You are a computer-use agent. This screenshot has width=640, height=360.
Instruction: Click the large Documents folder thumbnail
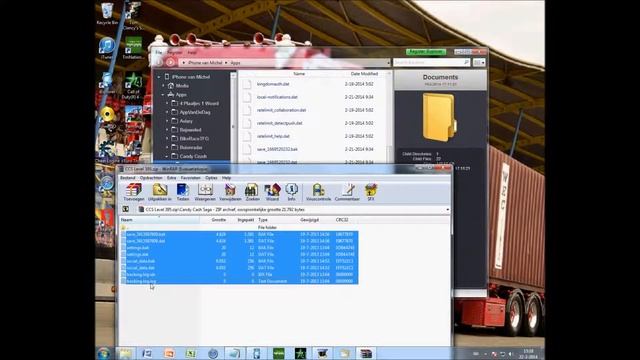440,117
